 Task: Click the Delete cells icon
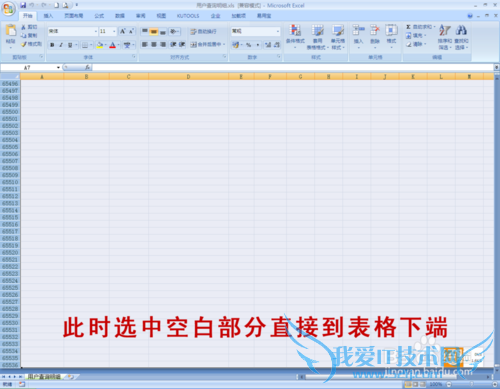375,30
